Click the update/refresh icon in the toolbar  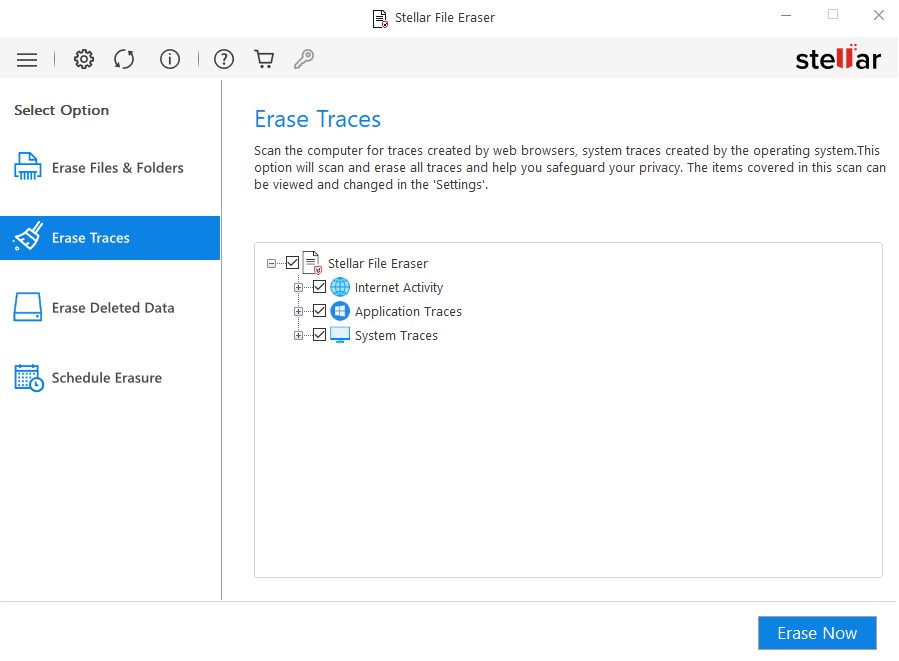(124, 59)
